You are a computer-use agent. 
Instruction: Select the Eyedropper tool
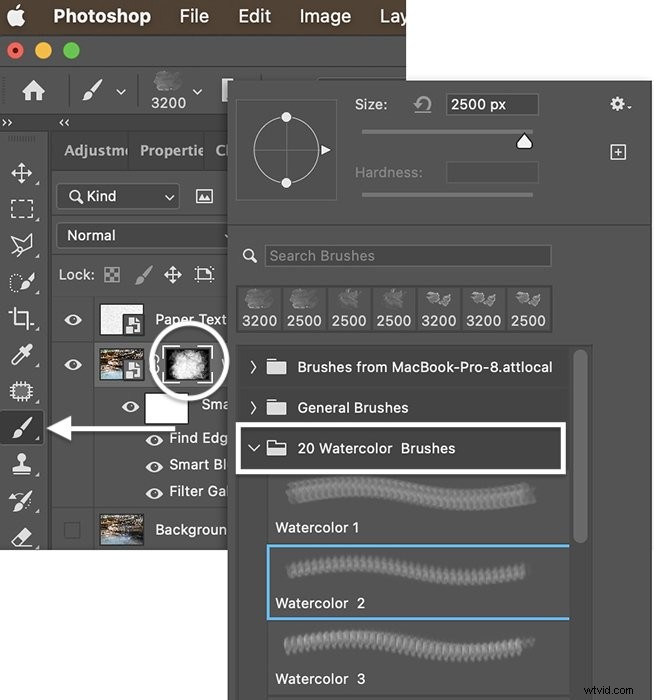pos(21,355)
